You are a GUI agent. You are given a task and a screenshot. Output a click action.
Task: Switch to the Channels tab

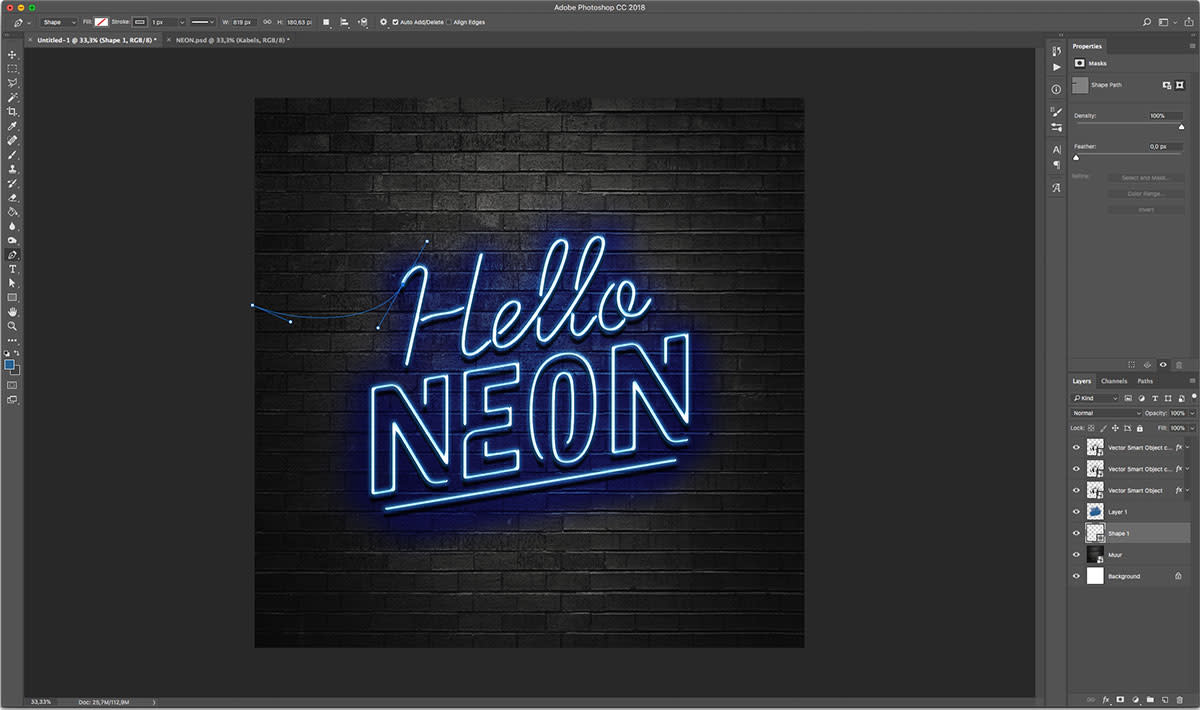[x=1113, y=381]
